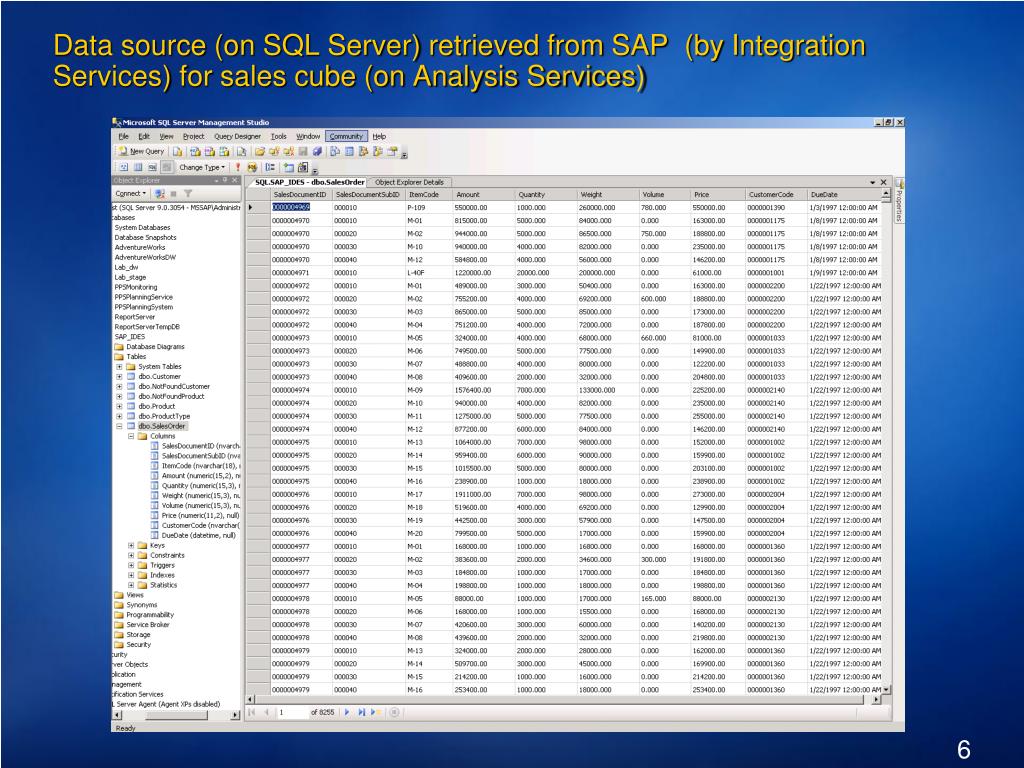Screen dimensions: 1024x768
Task: Click the Object Explorer stop icon
Action: tap(173, 193)
